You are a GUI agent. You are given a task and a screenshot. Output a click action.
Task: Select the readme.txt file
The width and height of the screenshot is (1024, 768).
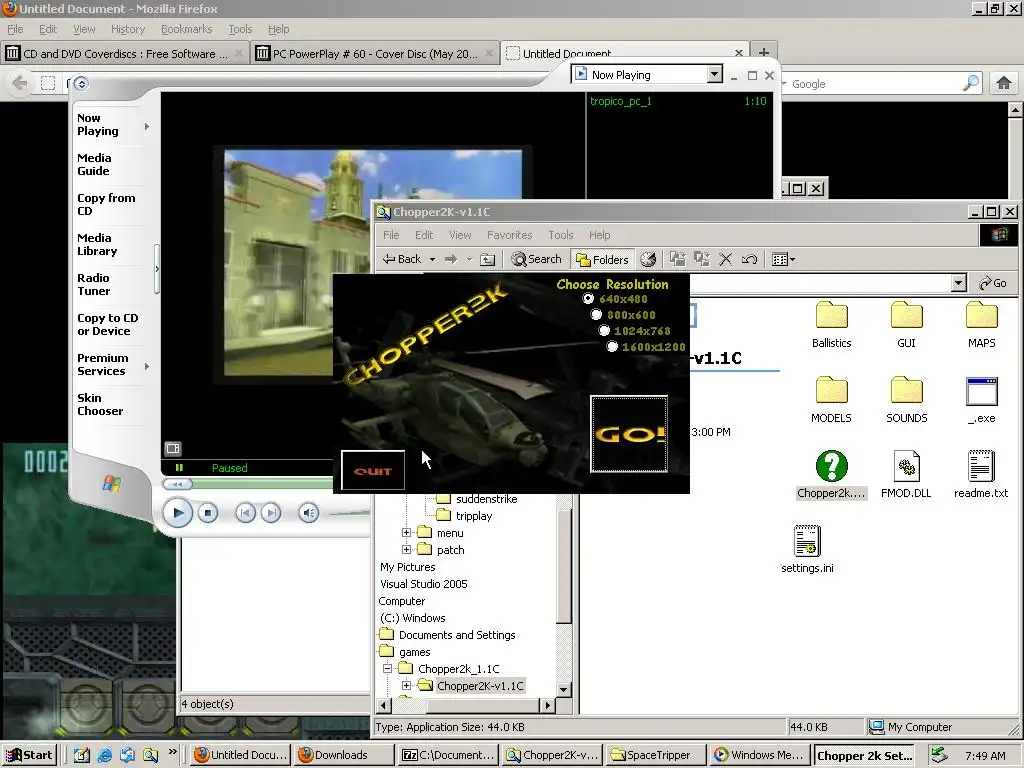[982, 475]
